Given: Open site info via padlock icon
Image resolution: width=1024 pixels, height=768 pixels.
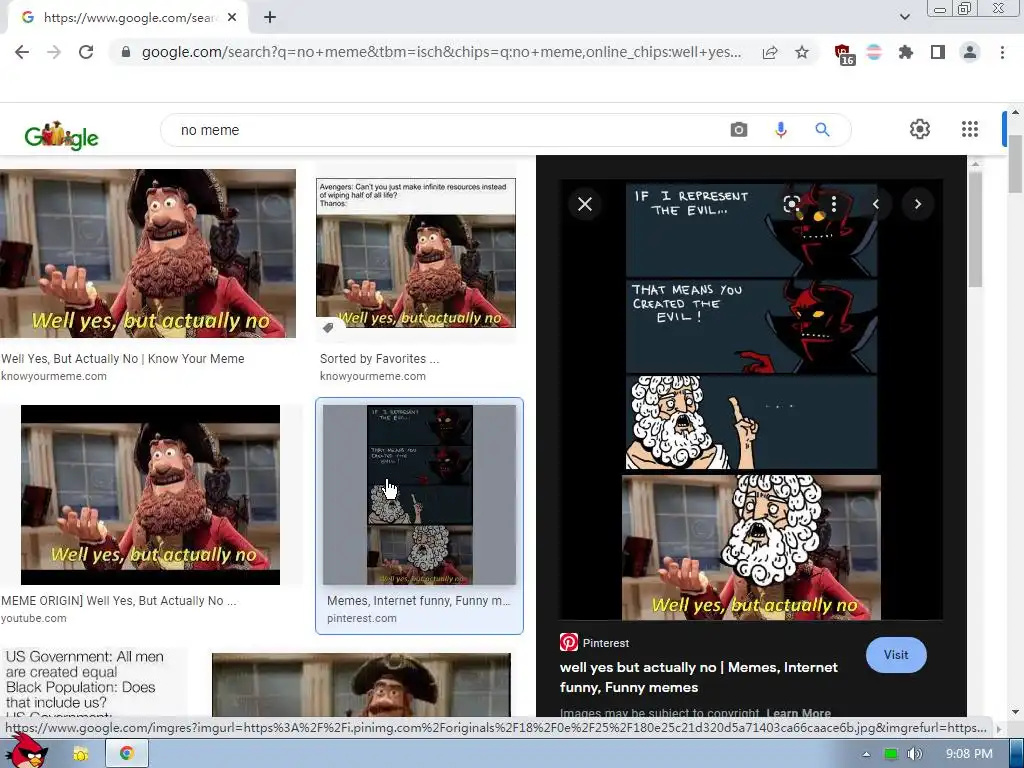Looking at the screenshot, I should pos(126,52).
